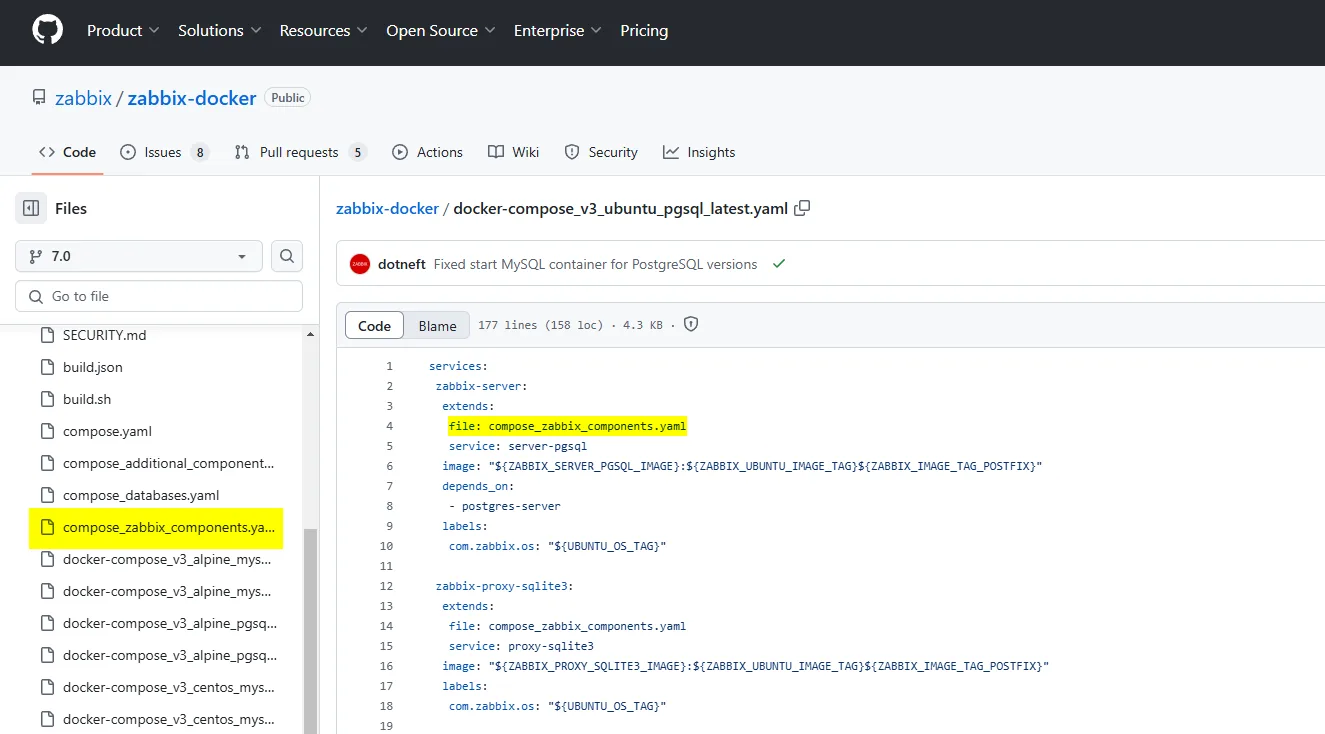The width and height of the screenshot is (1325, 734).
Task: Click file icon next to compose.yaml
Action: coord(46,431)
